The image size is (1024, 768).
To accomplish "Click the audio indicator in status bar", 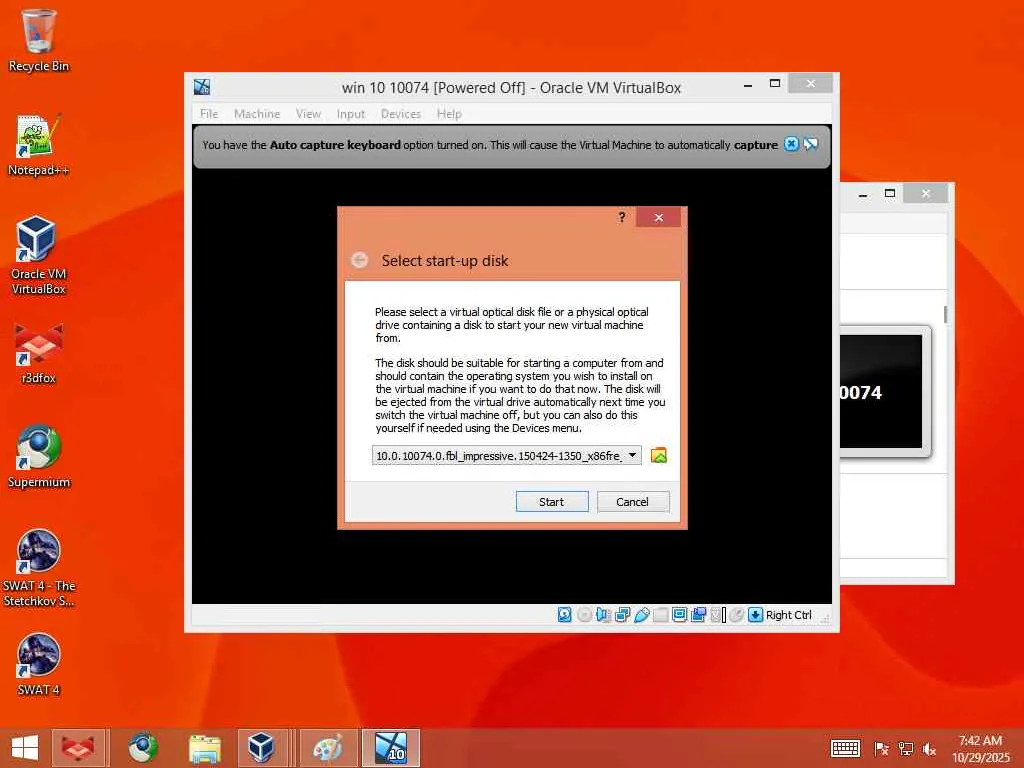I will tap(603, 615).
